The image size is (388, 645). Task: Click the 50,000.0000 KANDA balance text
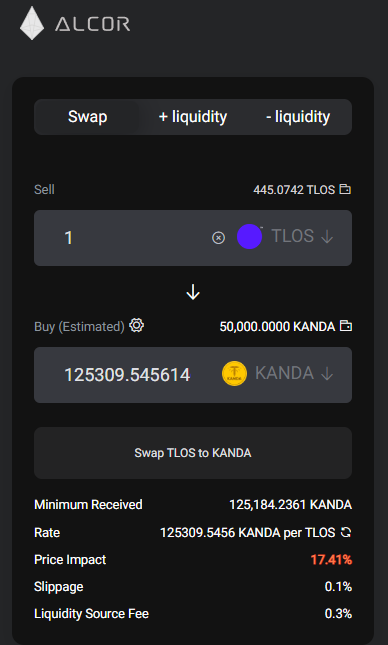[277, 327]
